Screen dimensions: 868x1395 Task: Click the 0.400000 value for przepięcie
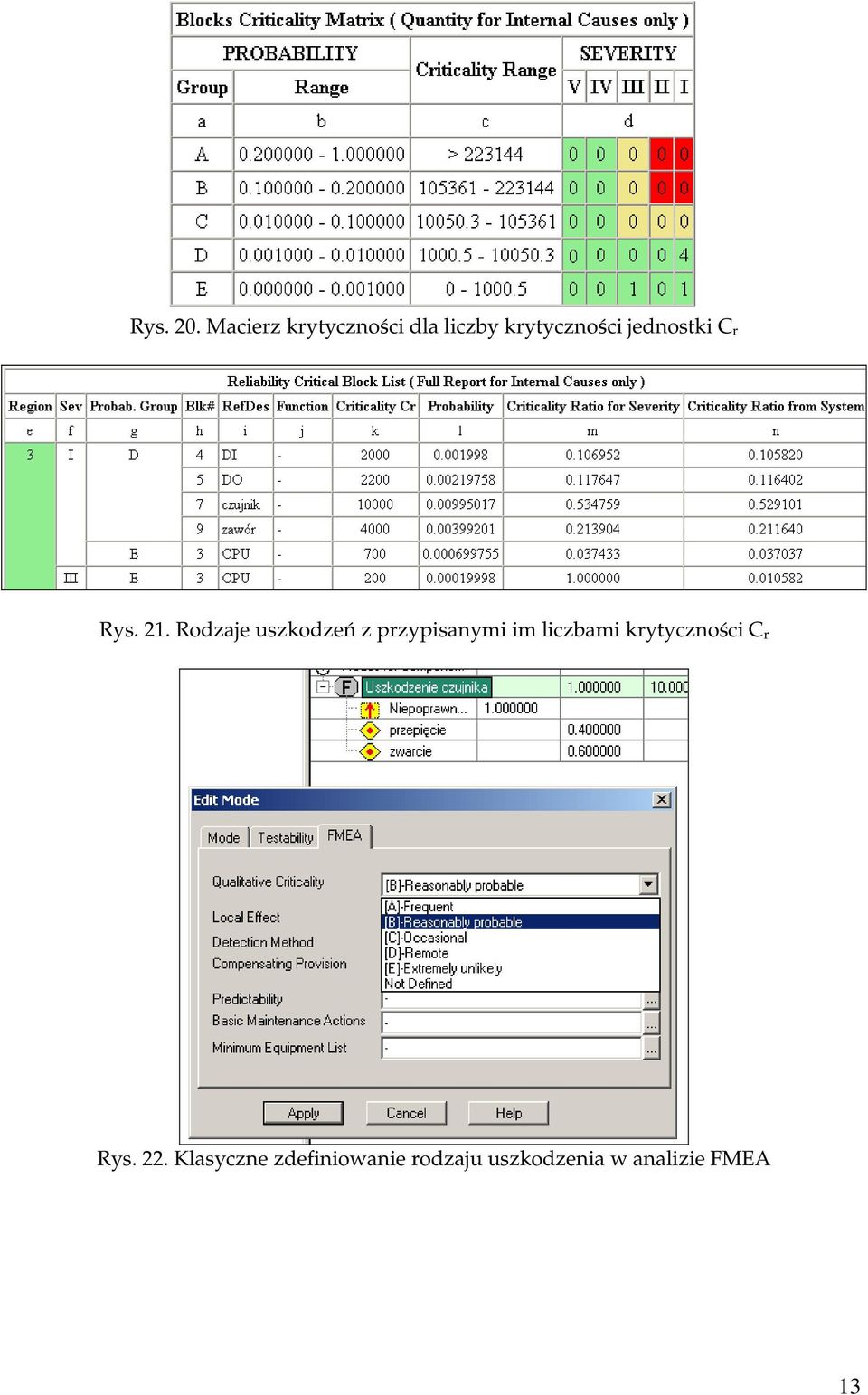[594, 730]
